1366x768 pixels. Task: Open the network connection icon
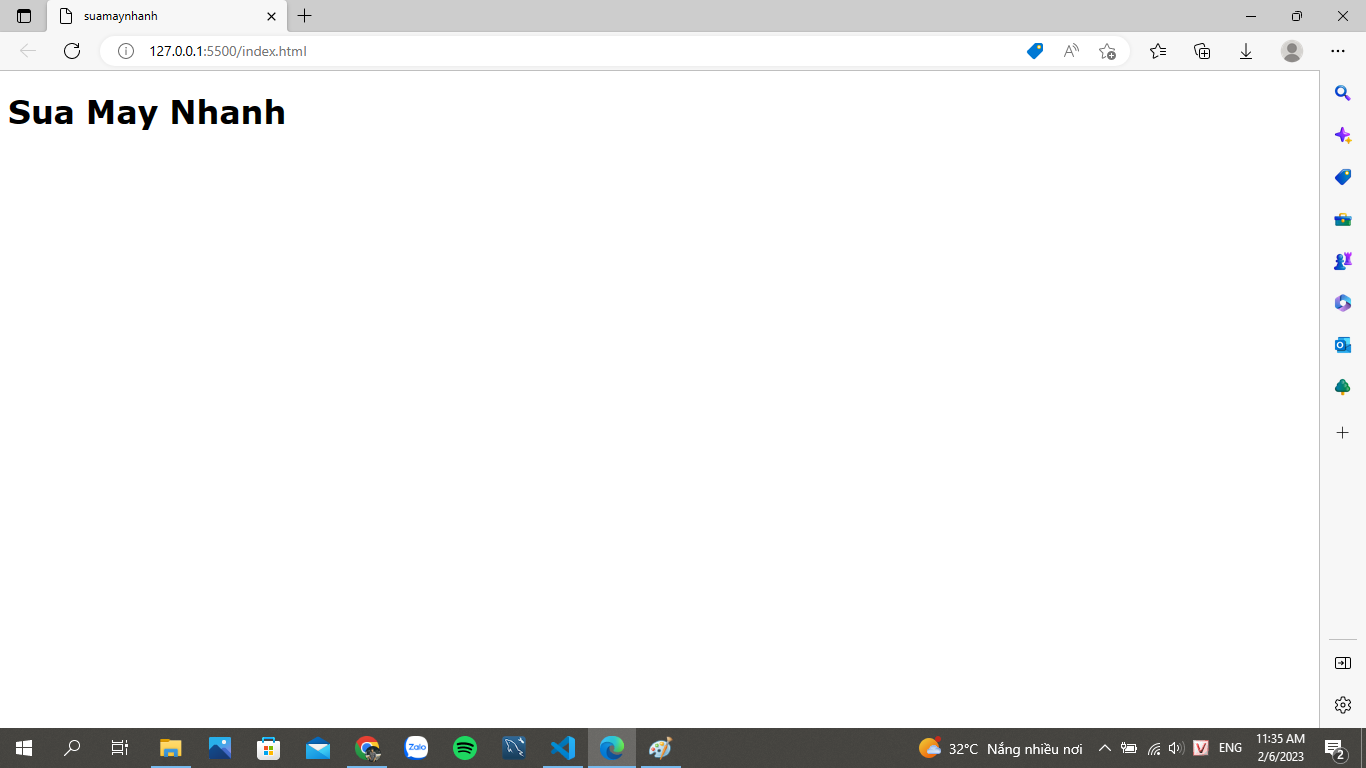(1154, 748)
